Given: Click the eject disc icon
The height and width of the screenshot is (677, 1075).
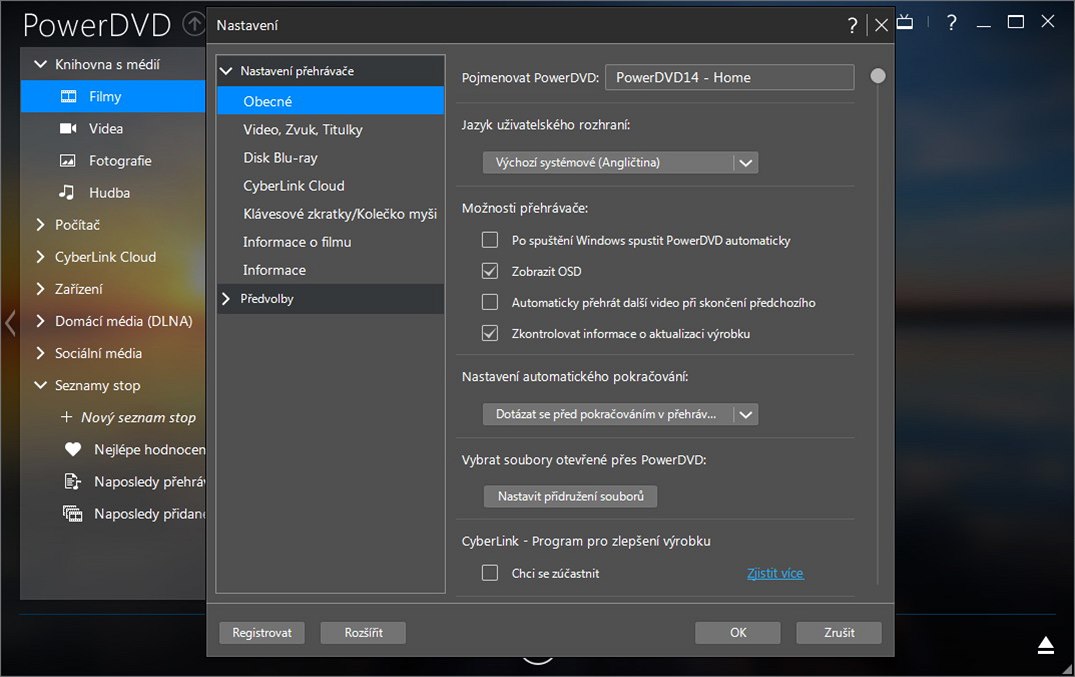Looking at the screenshot, I should click(1046, 645).
